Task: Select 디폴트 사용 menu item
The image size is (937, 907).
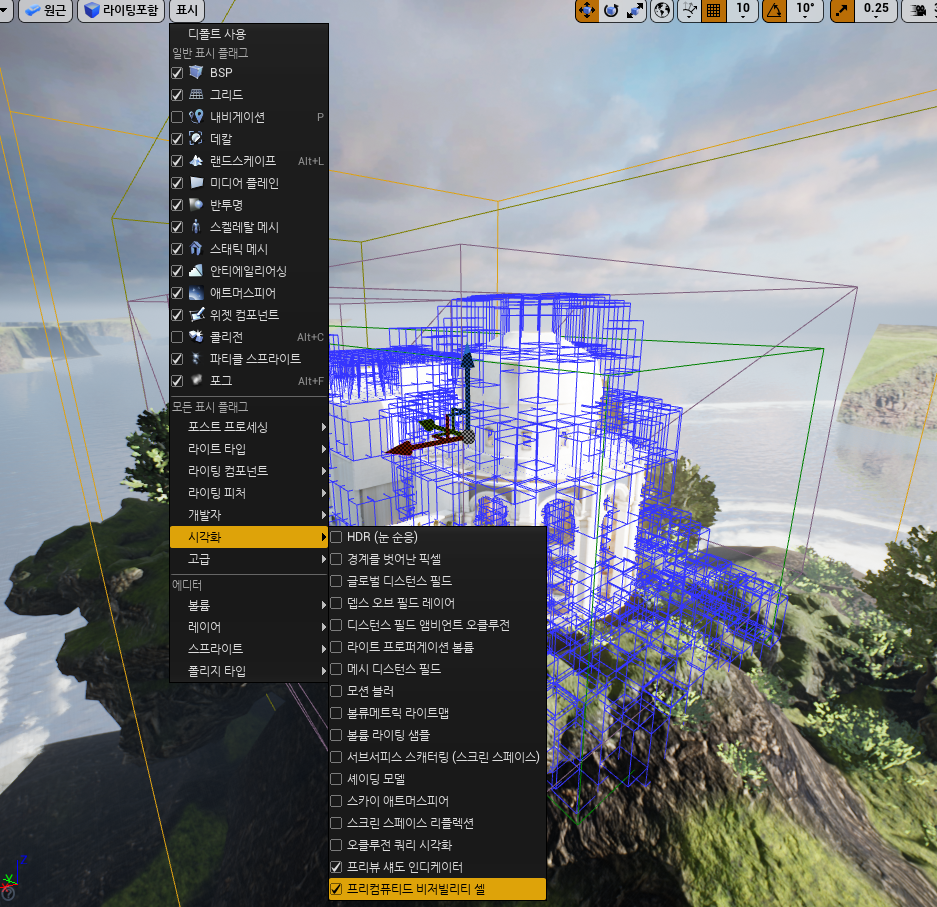Action: pos(249,34)
